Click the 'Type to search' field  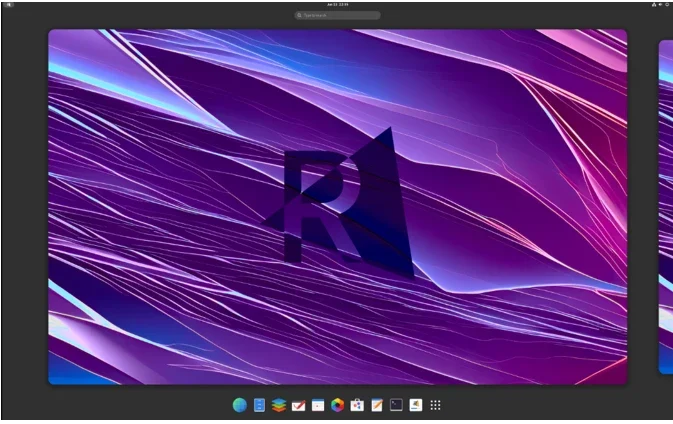pos(337,15)
